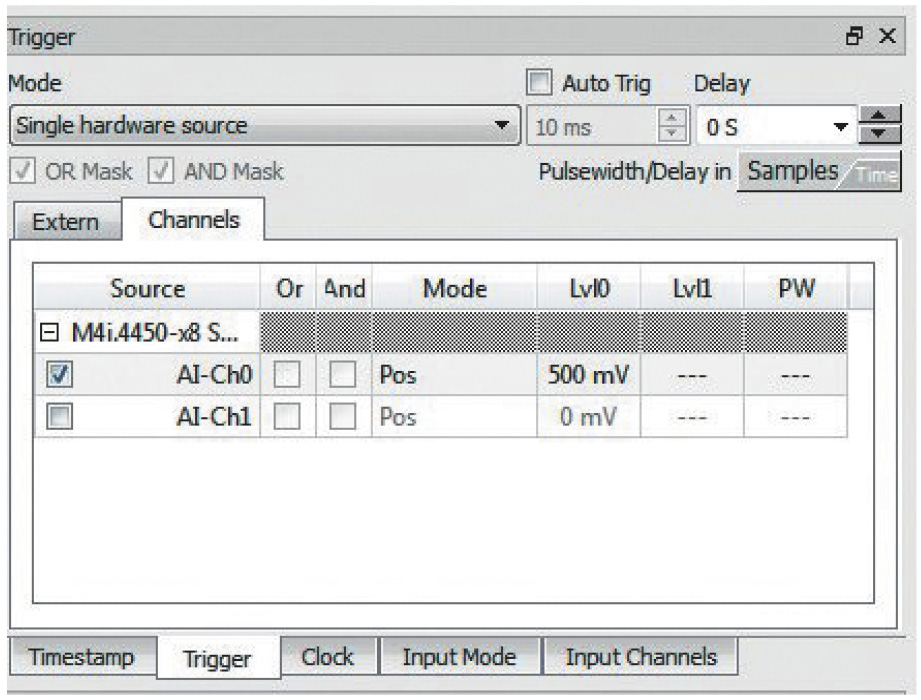Uncheck the AI-Ch0 source checkbox
Viewport: 921px width, 700px height.
click(59, 375)
